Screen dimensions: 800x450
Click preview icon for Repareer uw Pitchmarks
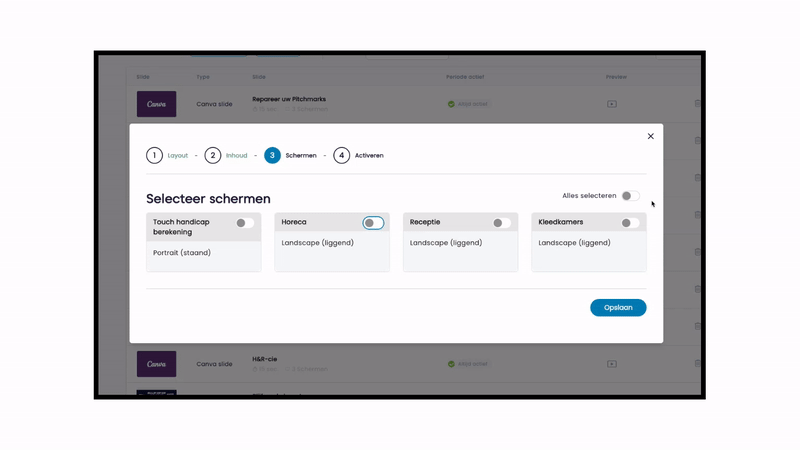[x=612, y=104]
